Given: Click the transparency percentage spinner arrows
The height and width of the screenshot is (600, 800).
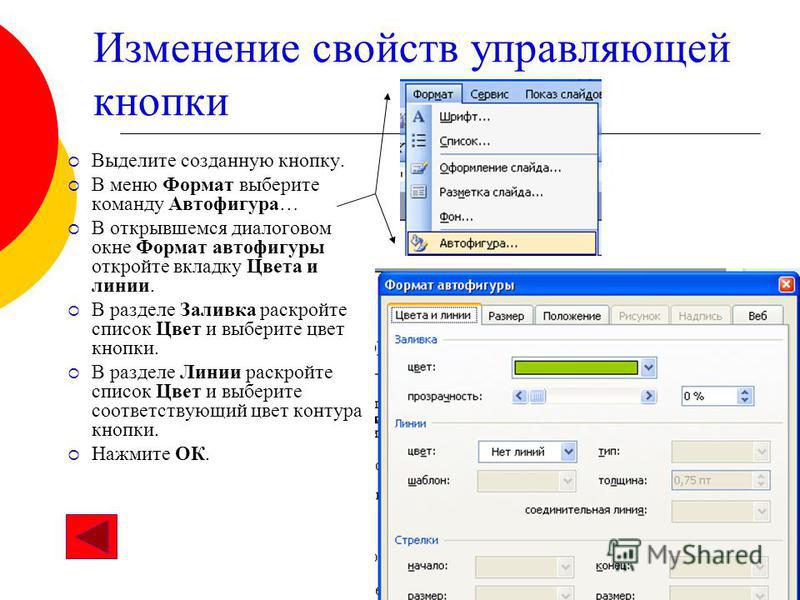Looking at the screenshot, I should (745, 396).
